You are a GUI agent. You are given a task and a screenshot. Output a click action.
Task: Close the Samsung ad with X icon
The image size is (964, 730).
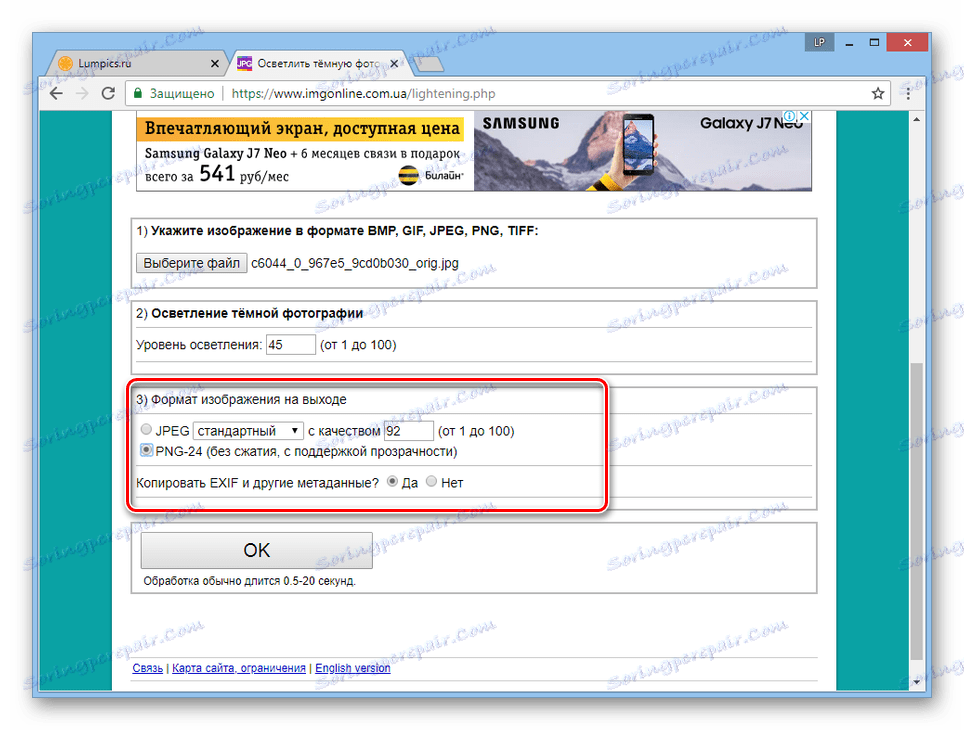click(x=804, y=116)
